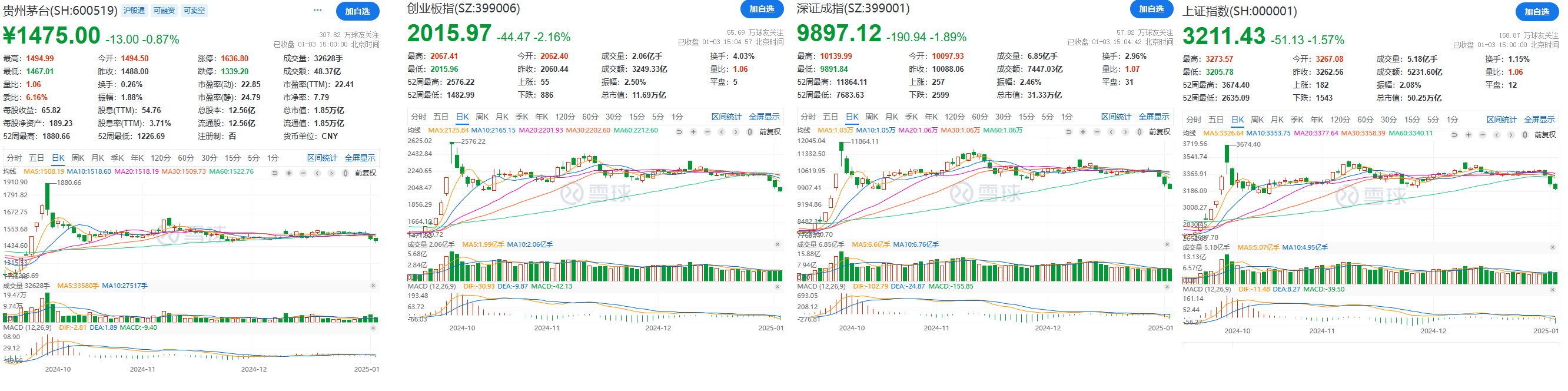Toggle the candlestick style icon in the 贵州茅台 chart
This screenshot has height=391, width=1568.
[x=345, y=173]
